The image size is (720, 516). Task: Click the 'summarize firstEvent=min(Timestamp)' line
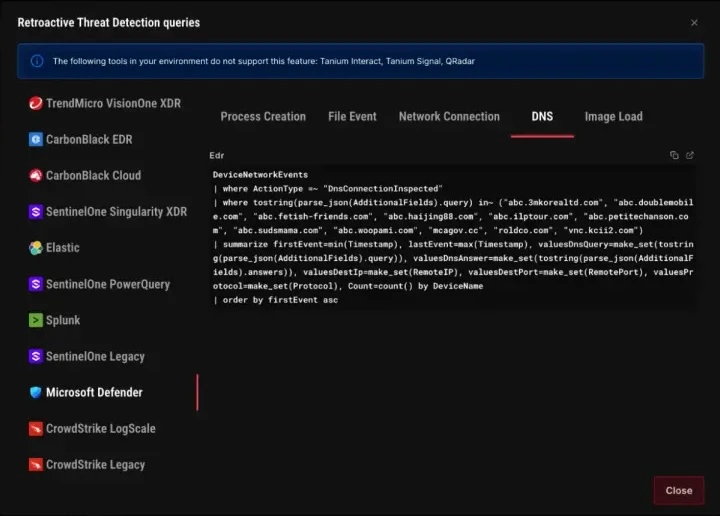(x=308, y=244)
